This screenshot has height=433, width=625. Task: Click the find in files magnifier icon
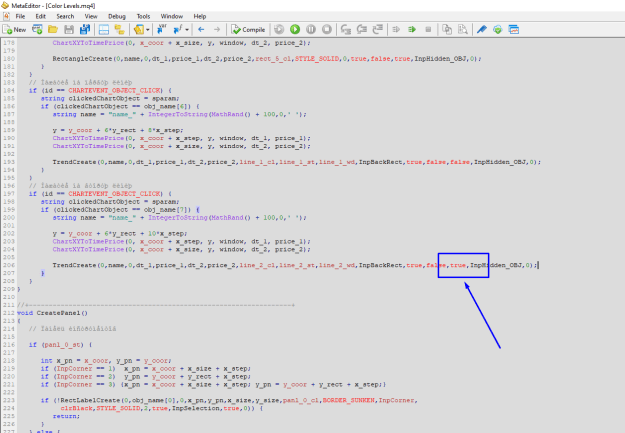463,30
